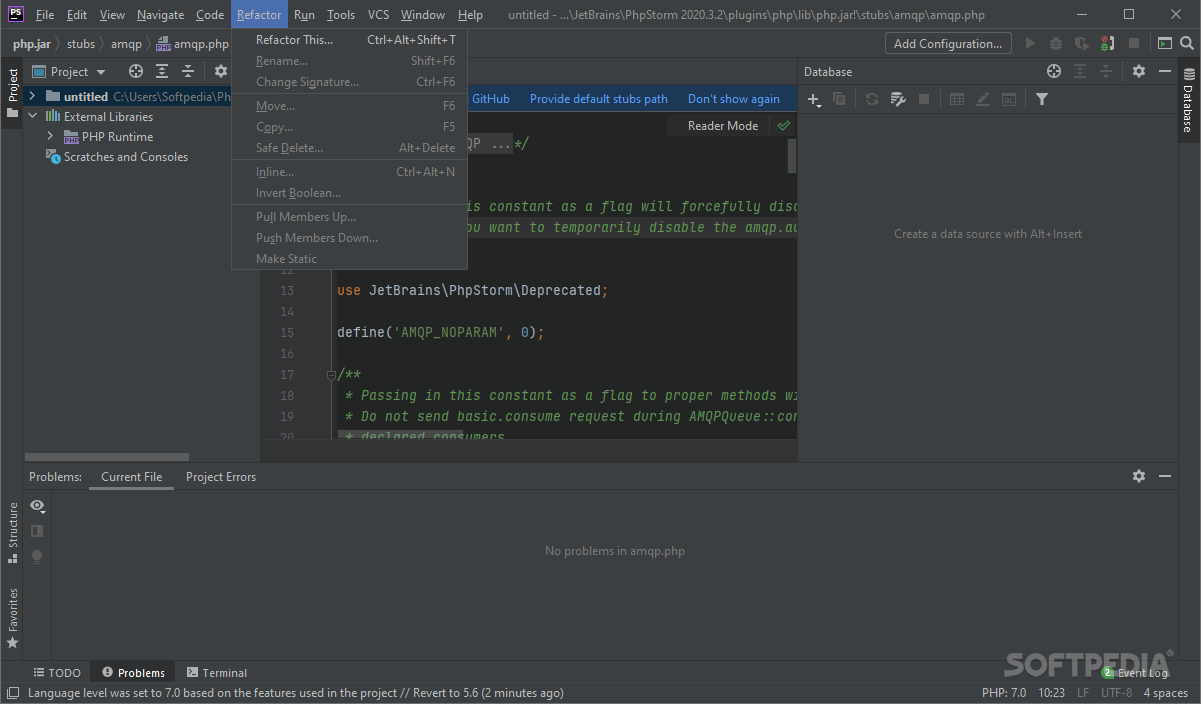Toggle the Favorites tool window stripe button
Screen dimensions: 1201x704
[x=12, y=618]
